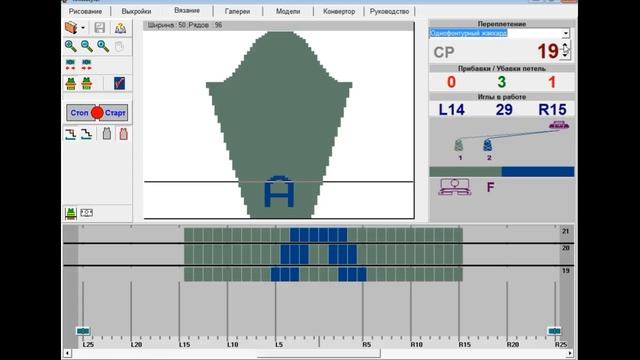This screenshot has width=640, height=360.
Task: Click the first stair-step row icon
Action: click(71, 134)
